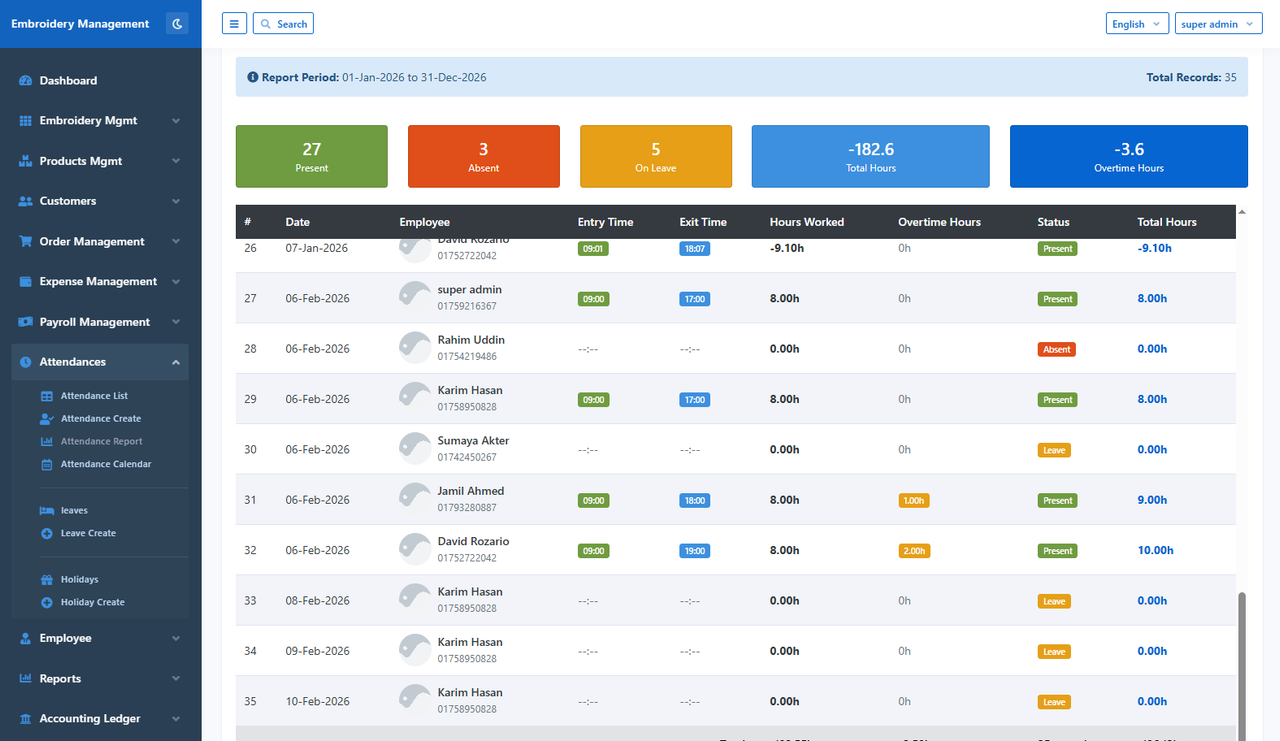Click the Attendance Report chart icon

(47, 442)
